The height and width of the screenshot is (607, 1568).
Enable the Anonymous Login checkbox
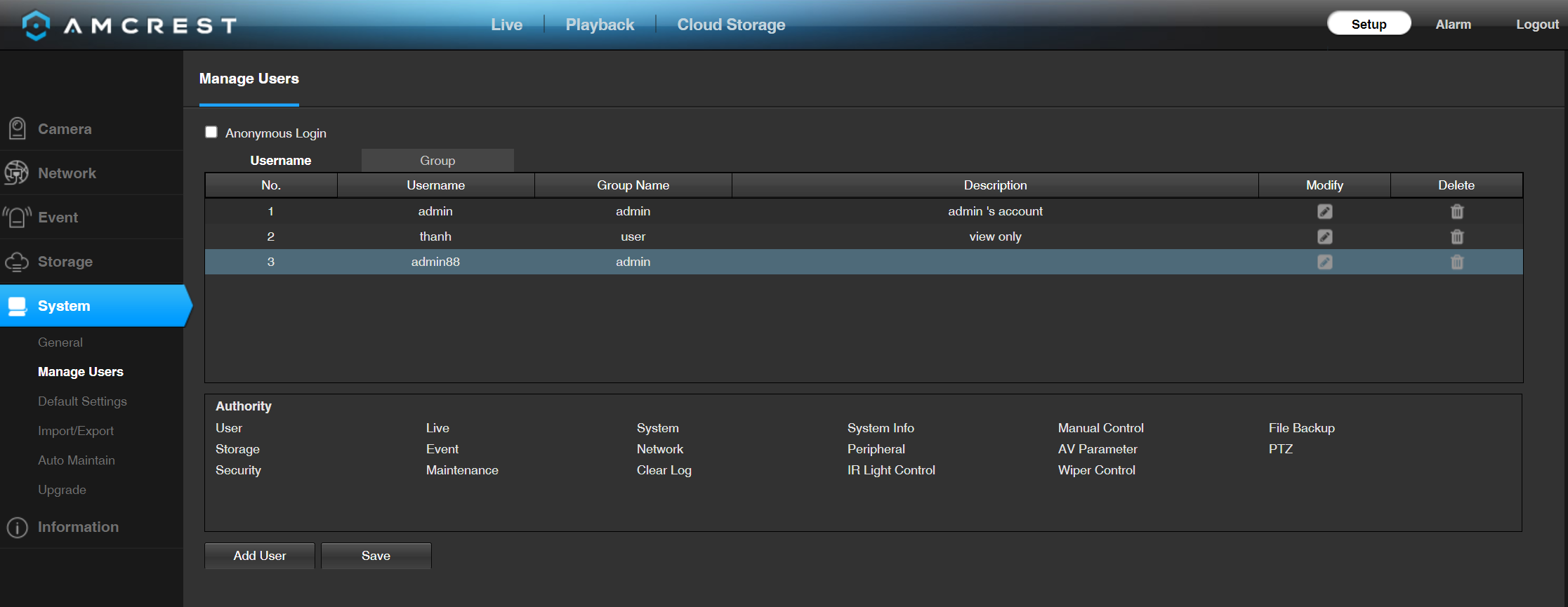tap(211, 132)
